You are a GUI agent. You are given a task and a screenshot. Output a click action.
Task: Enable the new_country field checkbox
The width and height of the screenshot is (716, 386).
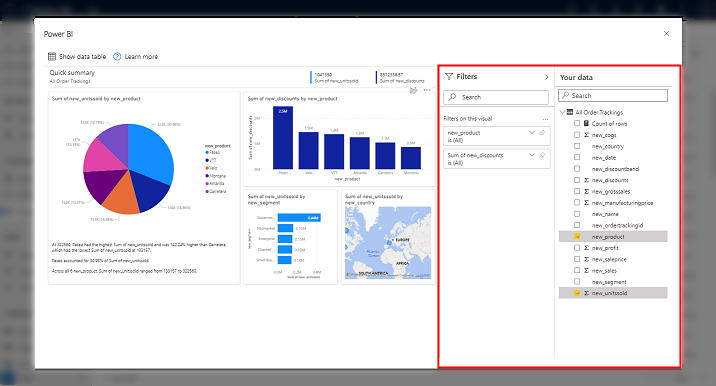pyautogui.click(x=577, y=146)
